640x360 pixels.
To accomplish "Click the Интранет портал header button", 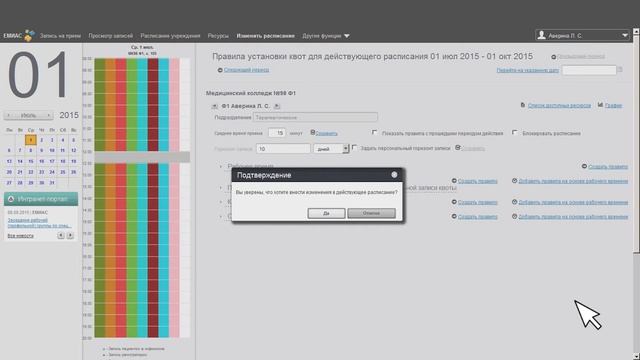I will 41,199.
